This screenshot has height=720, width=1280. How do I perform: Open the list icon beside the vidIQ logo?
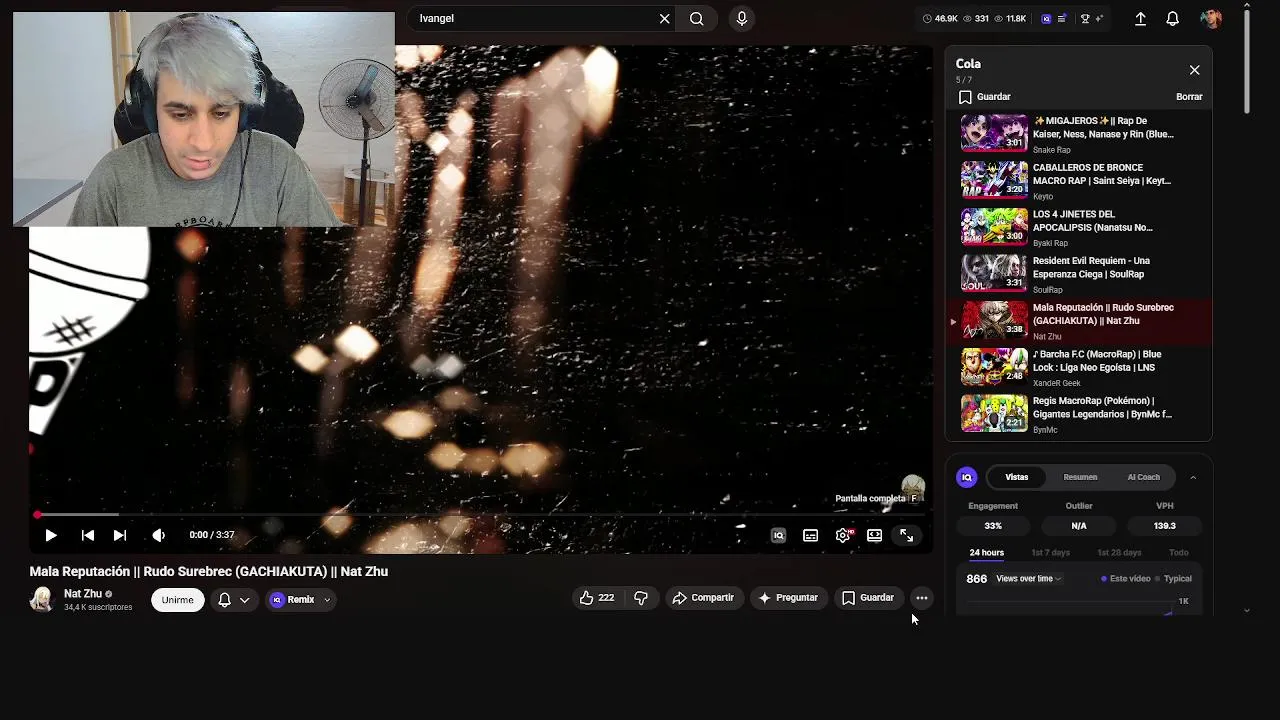[x=1062, y=18]
